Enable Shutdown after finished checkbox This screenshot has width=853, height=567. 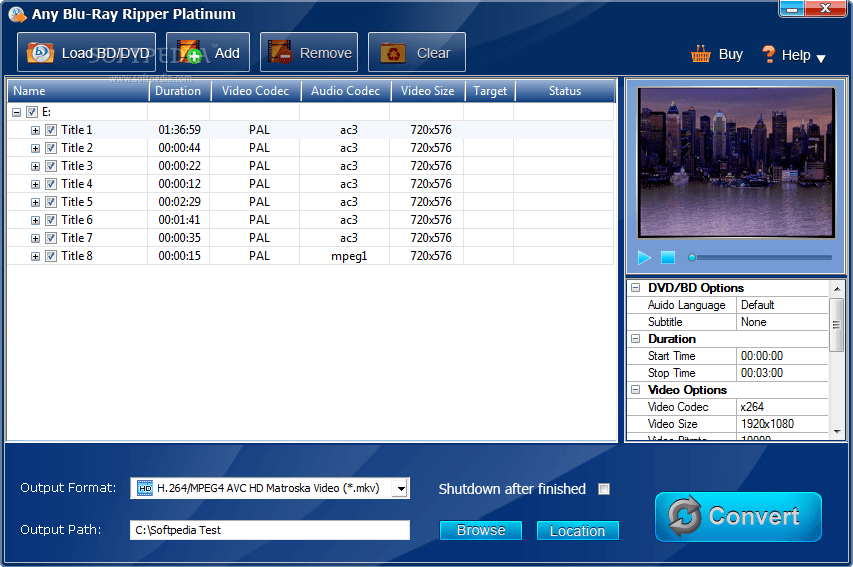click(x=604, y=489)
